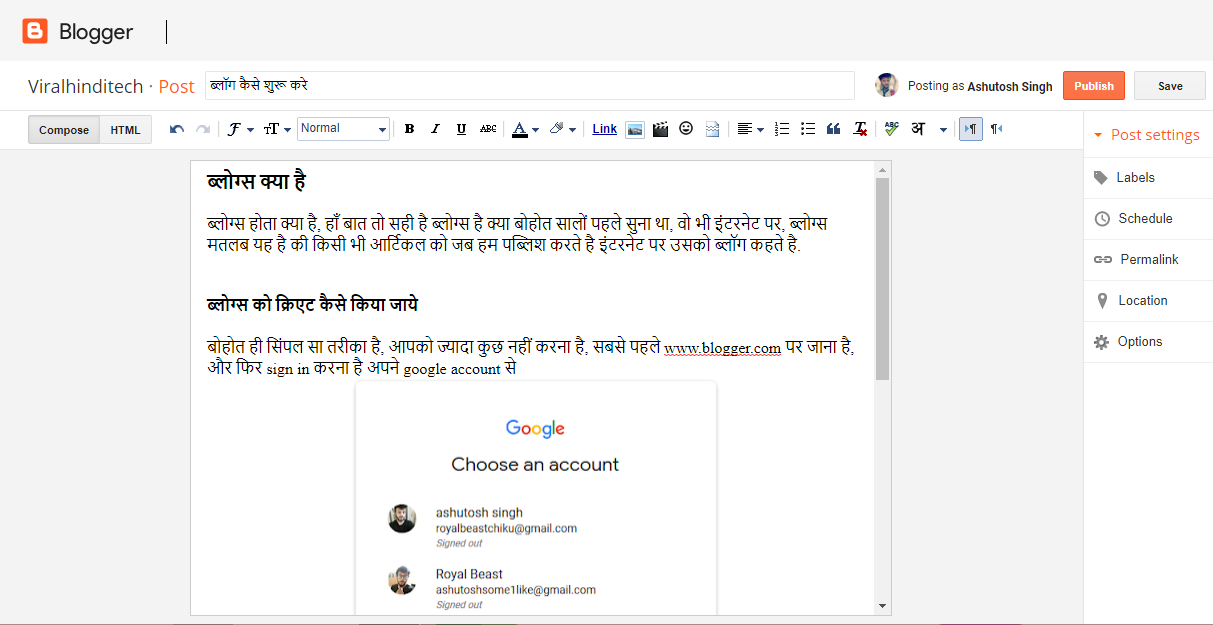
Task: Toggle bold formatting
Action: click(409, 129)
